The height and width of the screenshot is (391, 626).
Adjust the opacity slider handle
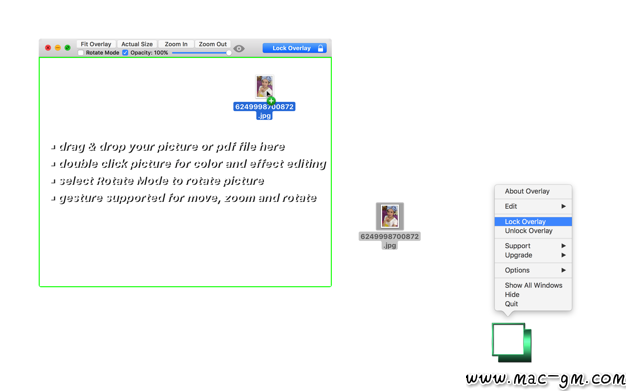click(x=229, y=53)
